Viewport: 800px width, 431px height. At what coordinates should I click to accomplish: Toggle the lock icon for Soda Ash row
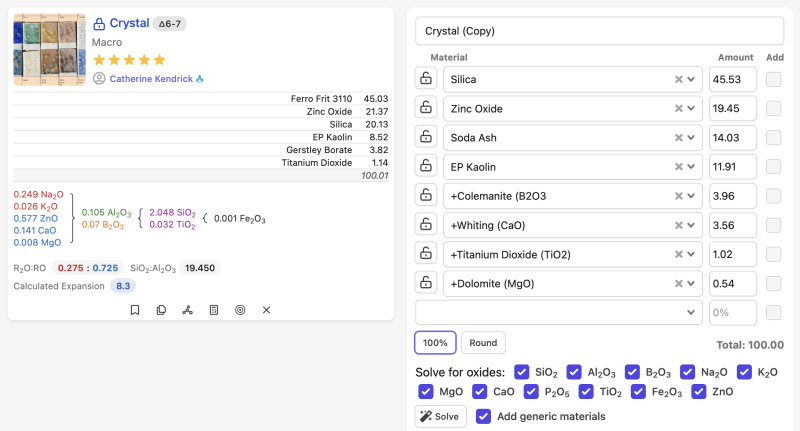coord(426,137)
